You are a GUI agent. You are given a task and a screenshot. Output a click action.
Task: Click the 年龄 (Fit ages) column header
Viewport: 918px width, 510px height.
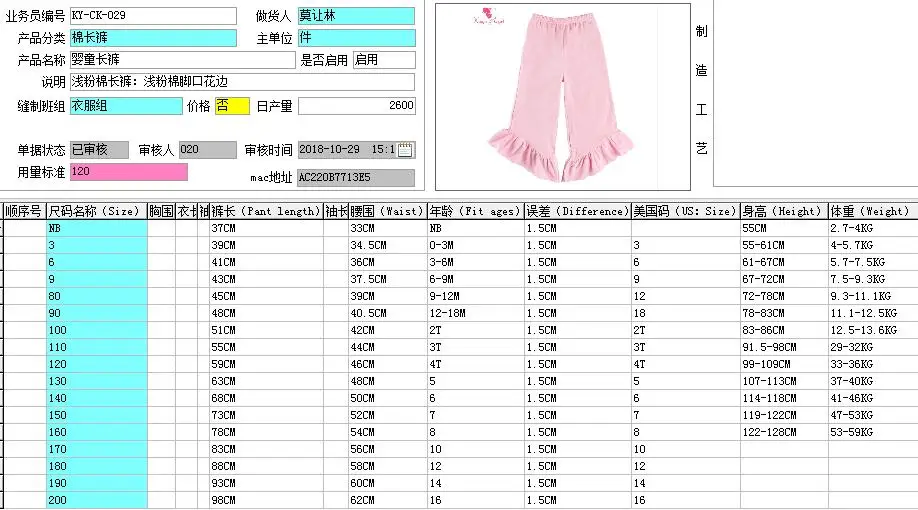tap(475, 211)
